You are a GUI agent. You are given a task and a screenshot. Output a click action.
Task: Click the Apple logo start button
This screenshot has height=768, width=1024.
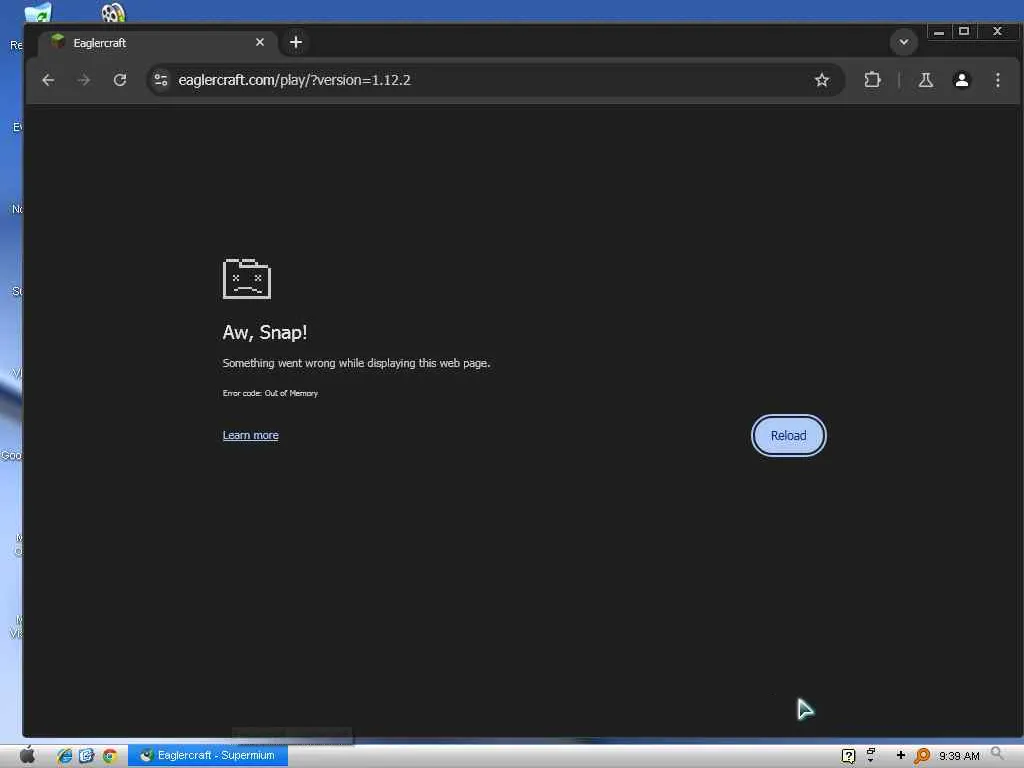[27, 755]
